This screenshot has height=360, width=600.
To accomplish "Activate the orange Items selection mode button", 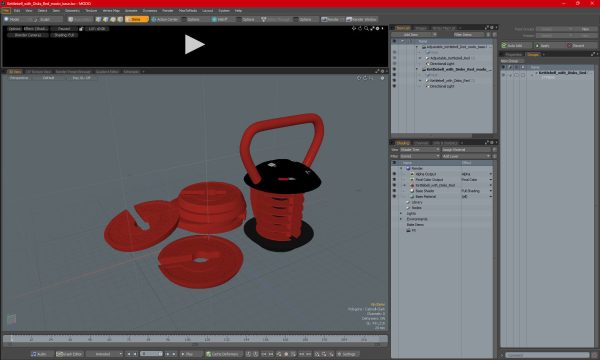I will [x=137, y=19].
